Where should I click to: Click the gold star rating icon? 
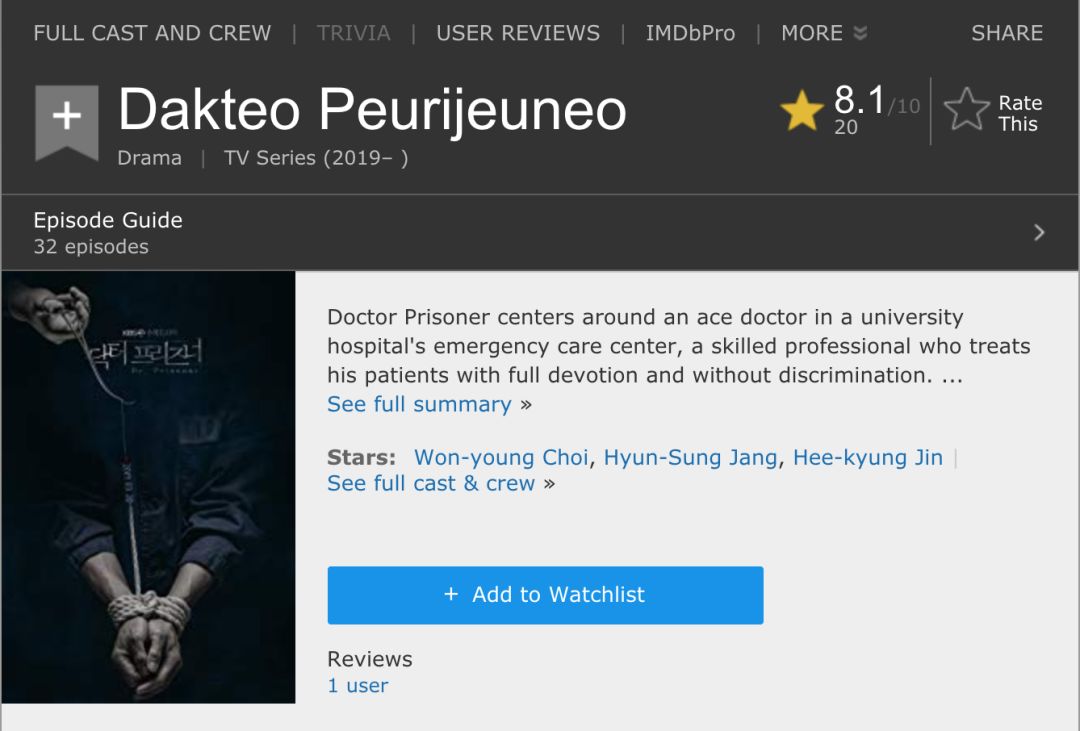[802, 111]
